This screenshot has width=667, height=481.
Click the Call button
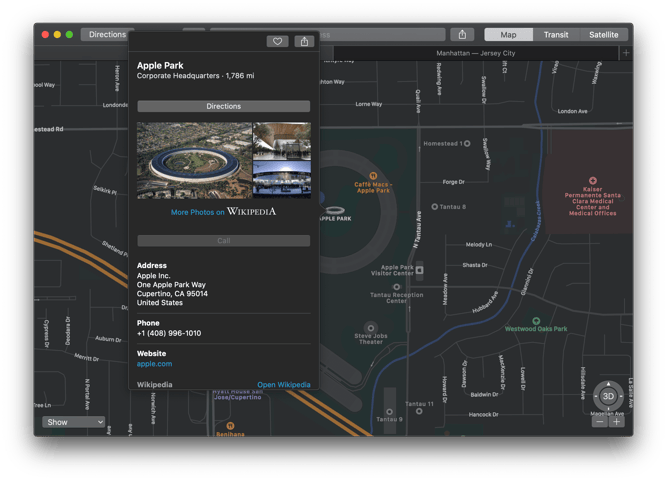pos(224,241)
